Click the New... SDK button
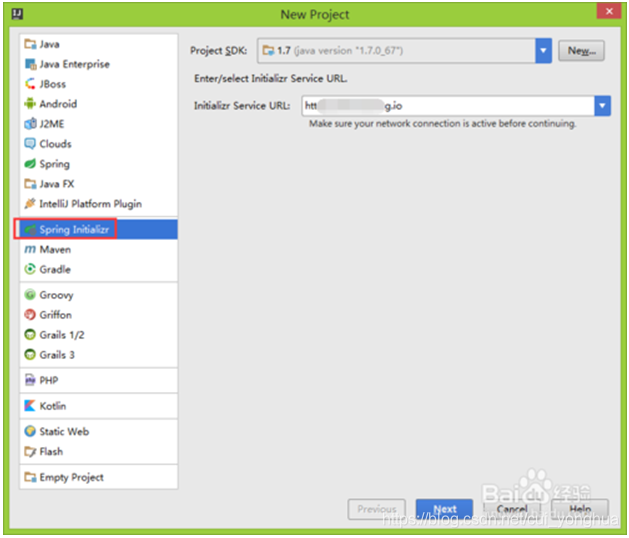Viewport: 629px width, 538px height. [x=581, y=51]
